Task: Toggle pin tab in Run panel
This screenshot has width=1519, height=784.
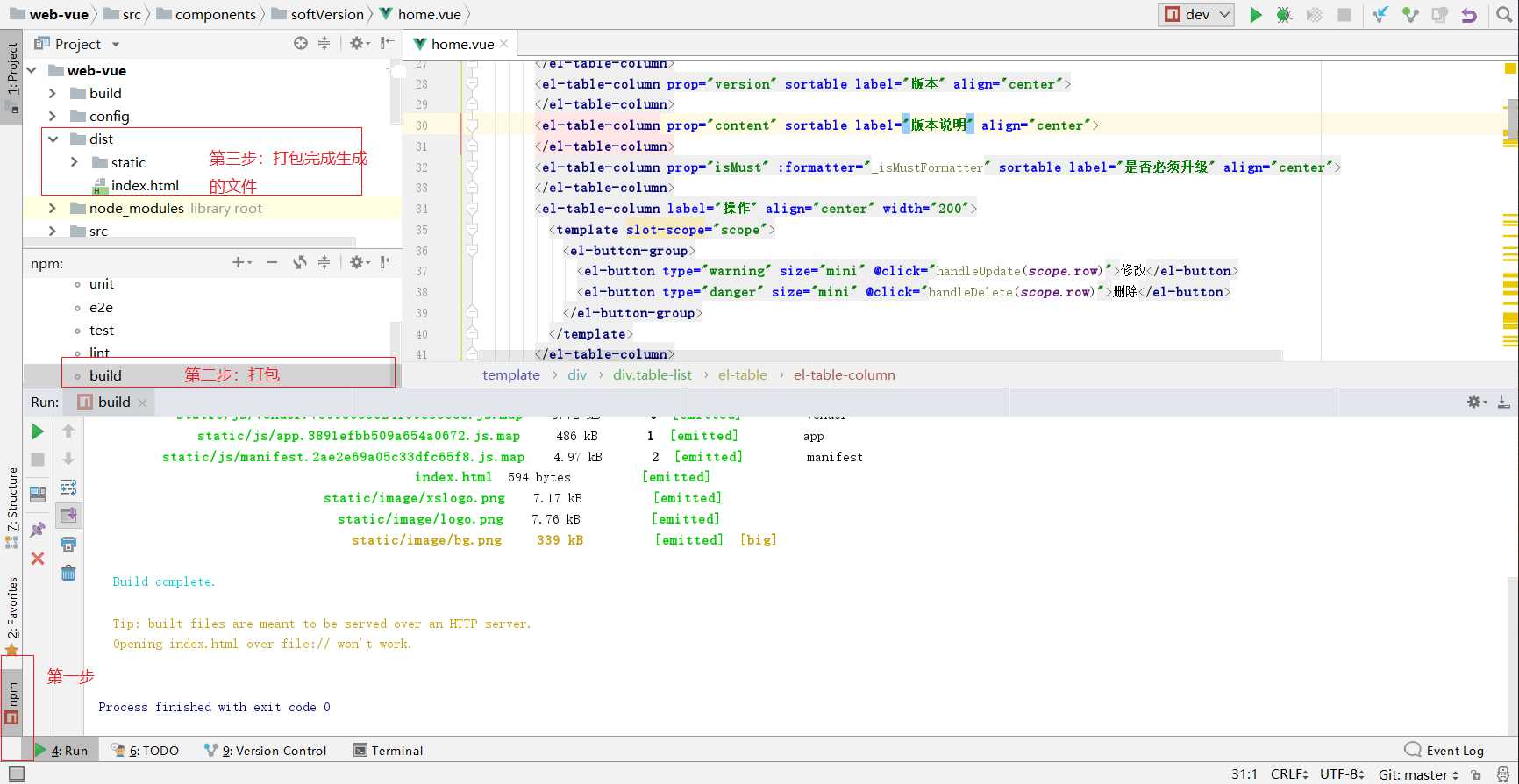Action: (38, 530)
